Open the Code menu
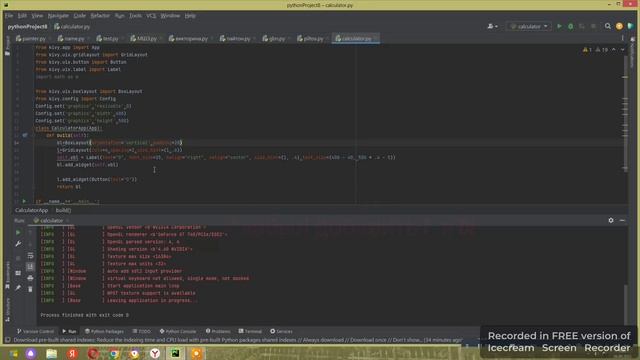Viewport: 640px width, 360px height. (x=80, y=16)
